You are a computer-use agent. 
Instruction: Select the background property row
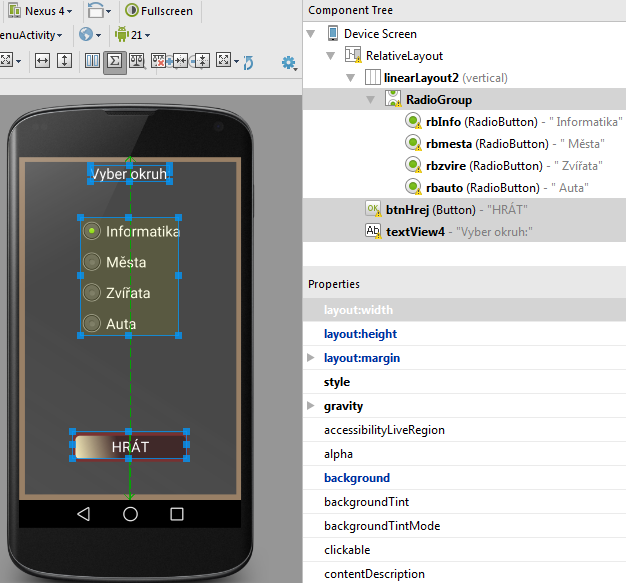click(464, 478)
